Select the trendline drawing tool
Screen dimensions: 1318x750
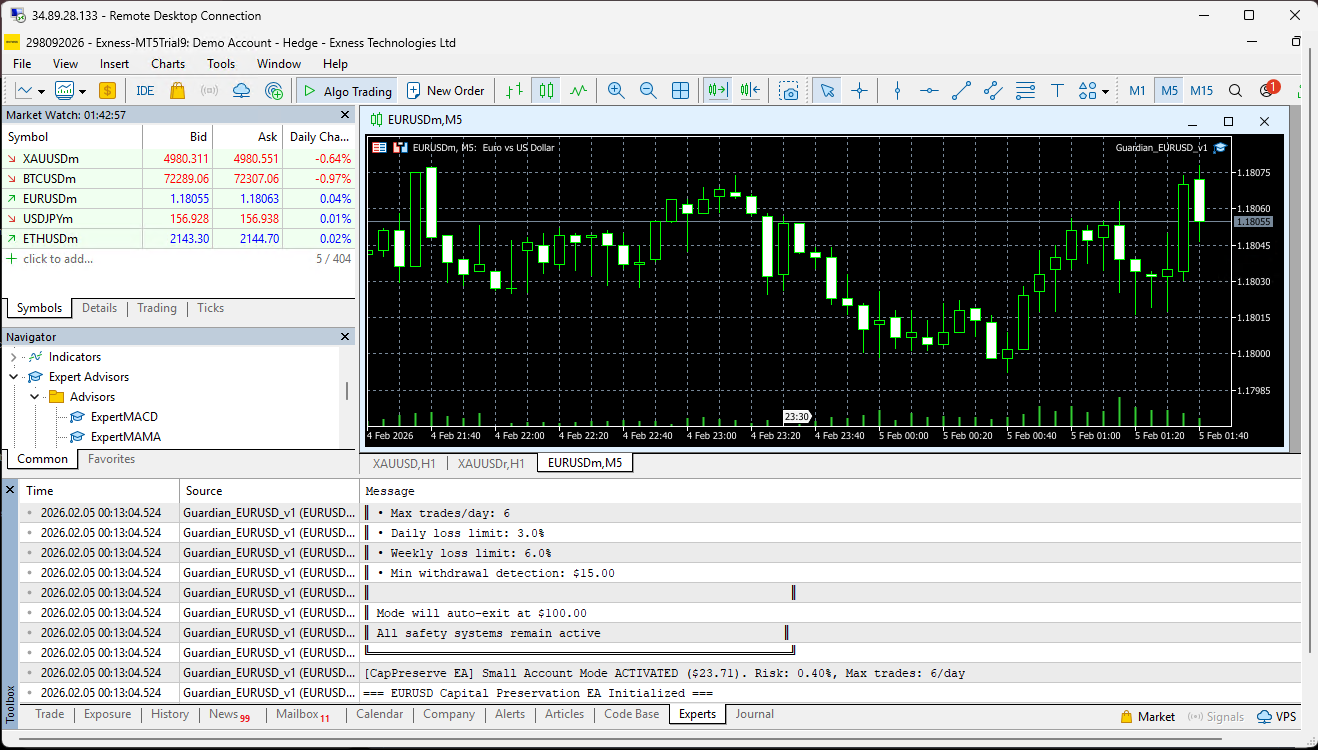pyautogui.click(x=961, y=90)
